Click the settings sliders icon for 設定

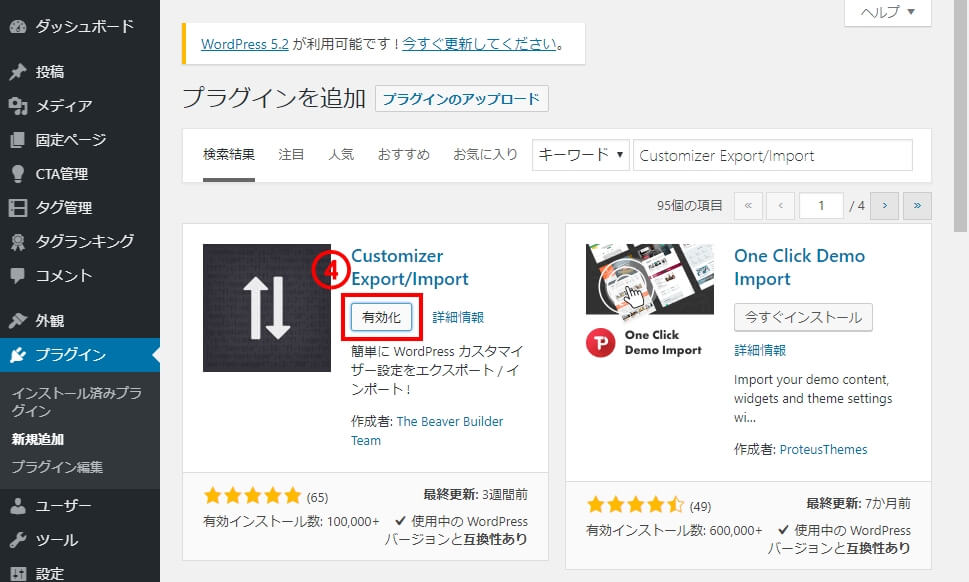pos(18,574)
